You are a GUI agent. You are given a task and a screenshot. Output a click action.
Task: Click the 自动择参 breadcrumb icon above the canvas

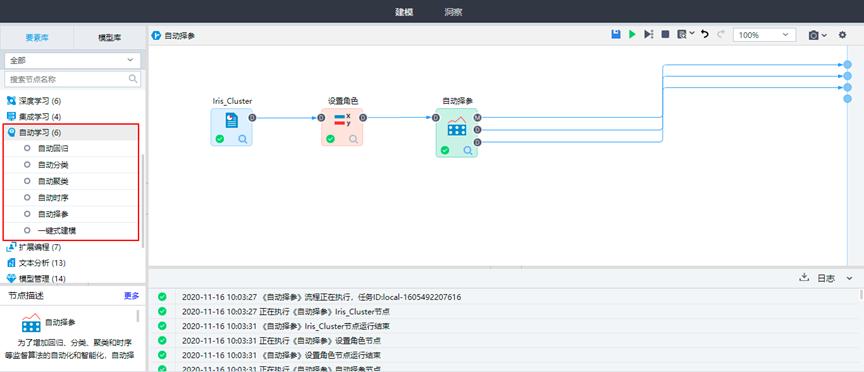(156, 36)
